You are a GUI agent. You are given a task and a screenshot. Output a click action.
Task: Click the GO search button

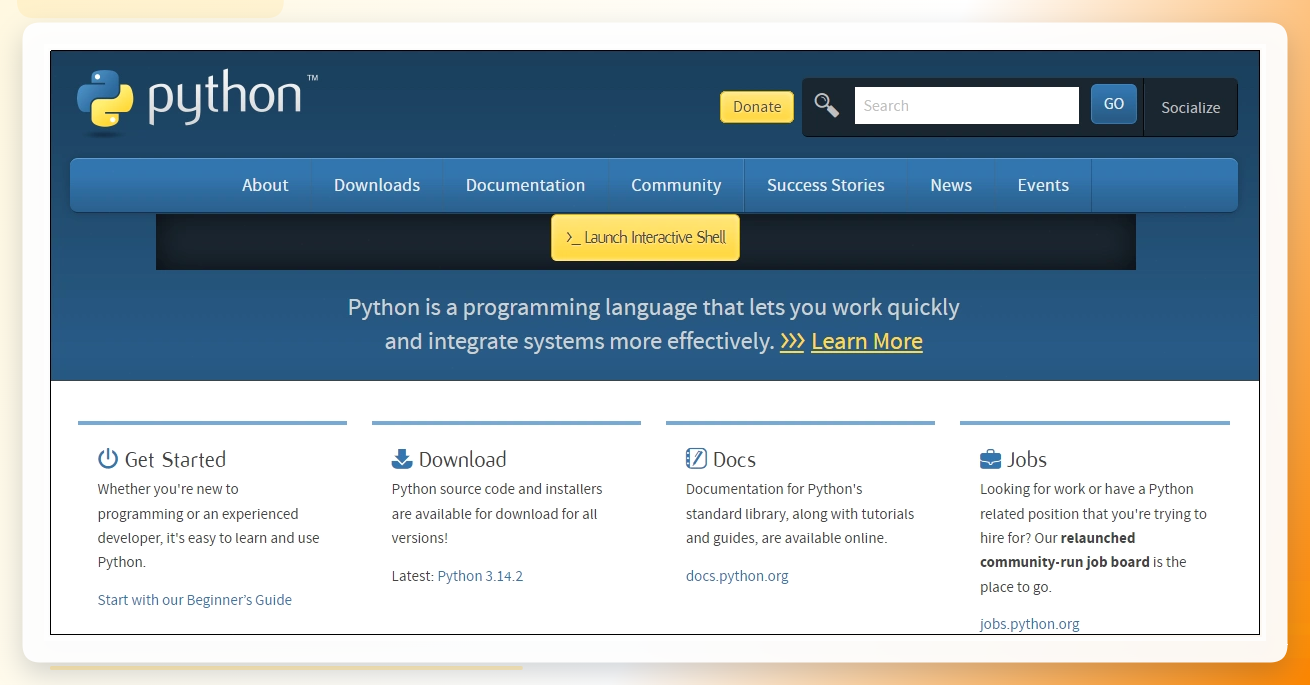pyautogui.click(x=1114, y=104)
